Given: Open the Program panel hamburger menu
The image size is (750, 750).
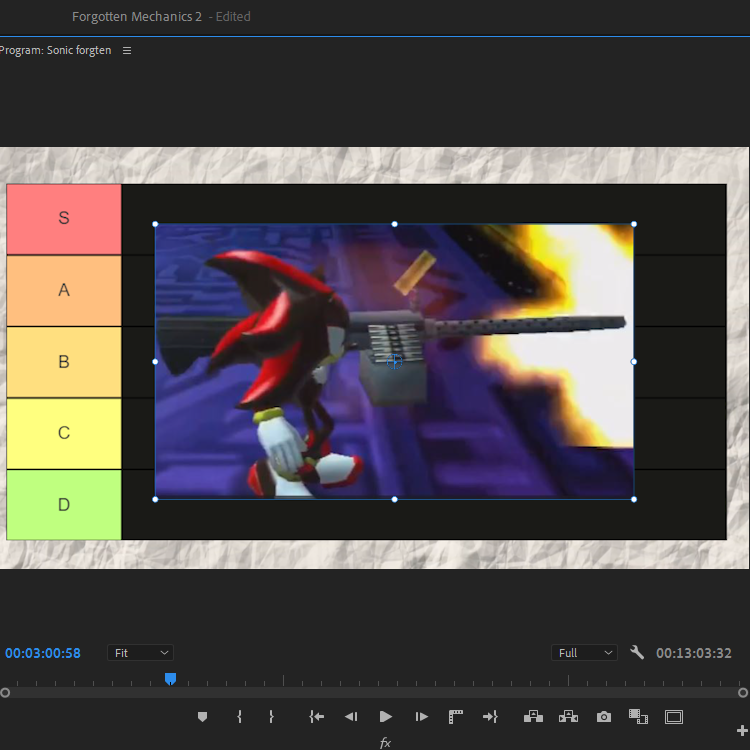Looking at the screenshot, I should pos(127,51).
